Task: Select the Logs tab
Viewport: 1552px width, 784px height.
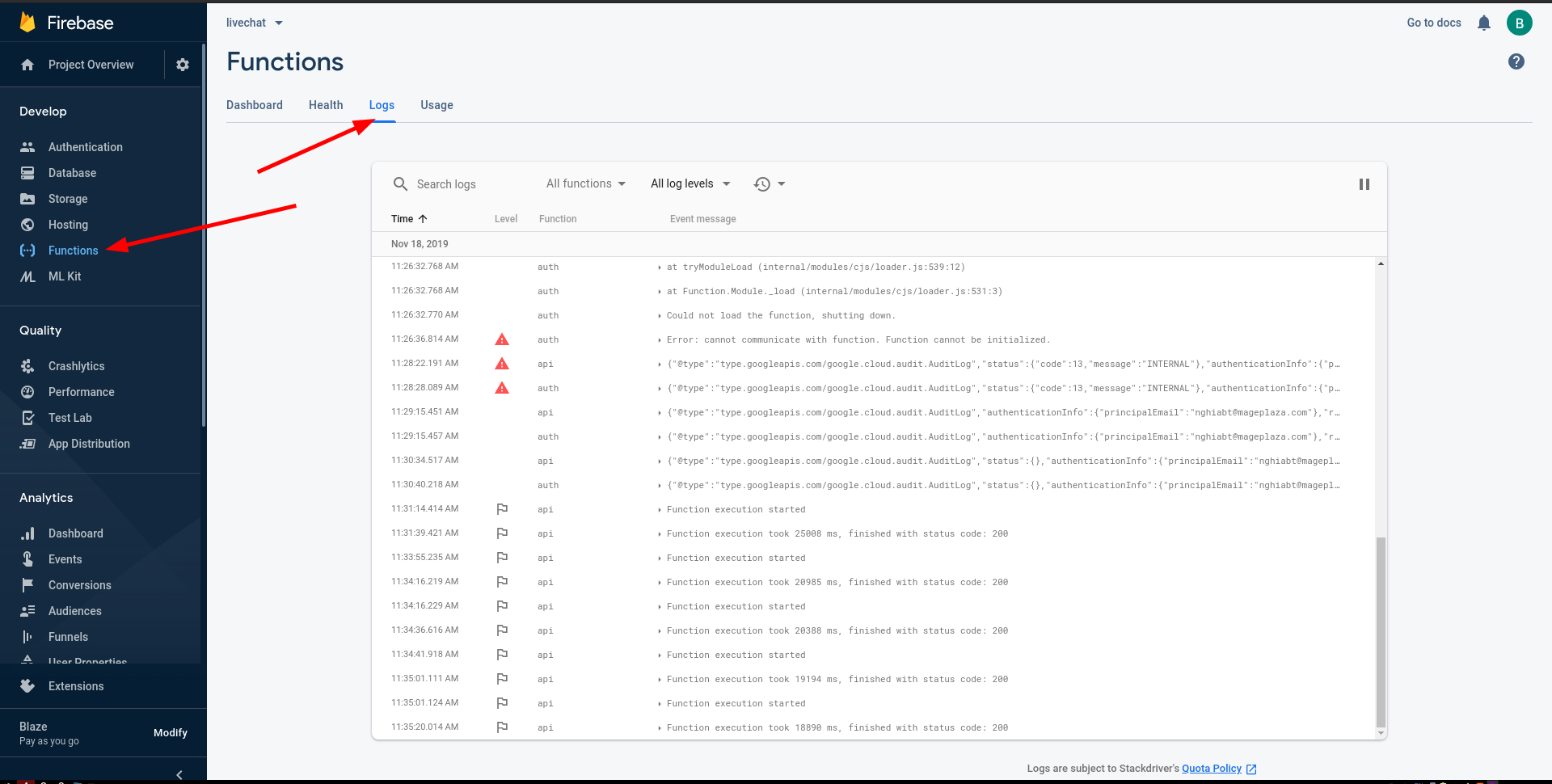Action: 382,105
